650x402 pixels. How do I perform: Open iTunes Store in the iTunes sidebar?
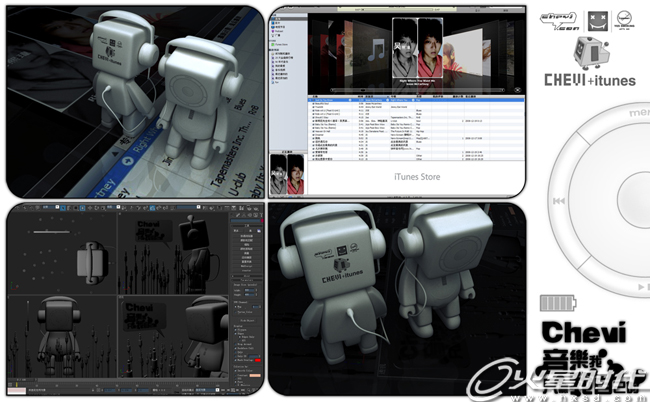tap(280, 44)
